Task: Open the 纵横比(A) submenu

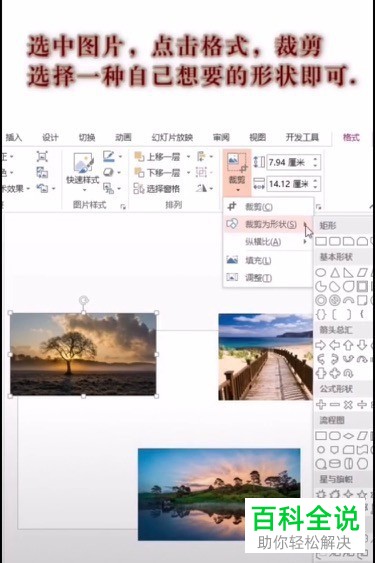Action: [x=268, y=242]
